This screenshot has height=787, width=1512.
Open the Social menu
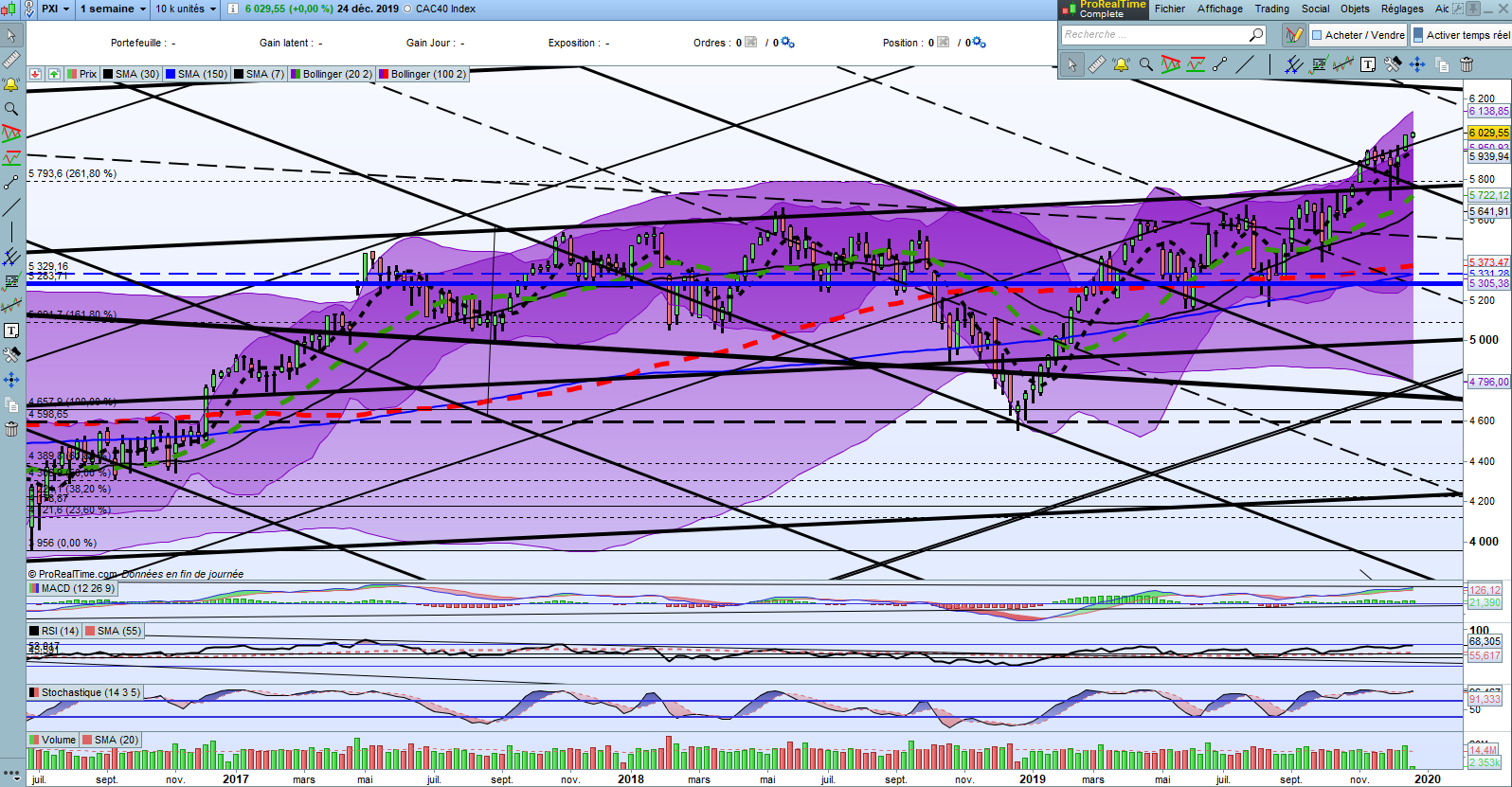point(1315,9)
